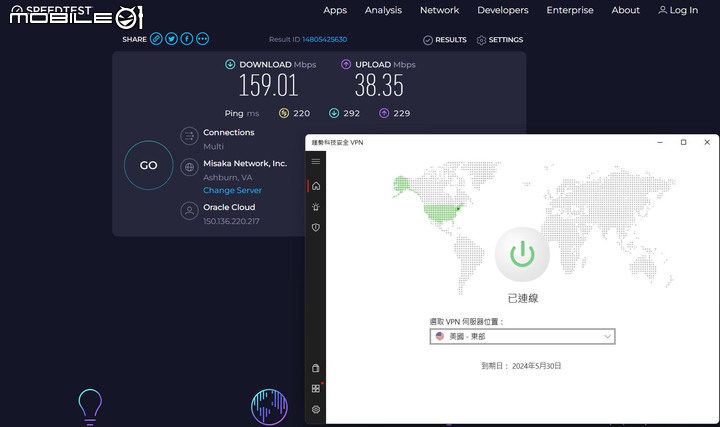Click the upload latency icon
The image size is (720, 427).
tap(384, 113)
